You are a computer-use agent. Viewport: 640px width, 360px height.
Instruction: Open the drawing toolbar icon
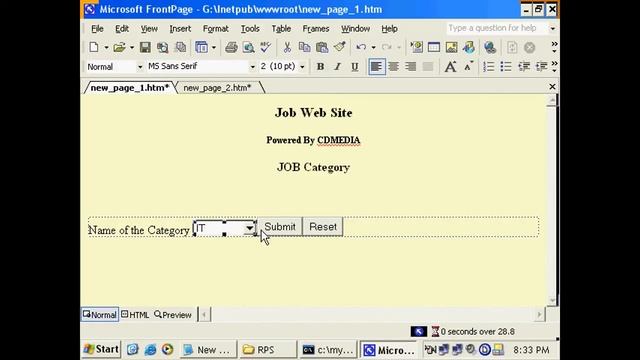(x=469, y=47)
